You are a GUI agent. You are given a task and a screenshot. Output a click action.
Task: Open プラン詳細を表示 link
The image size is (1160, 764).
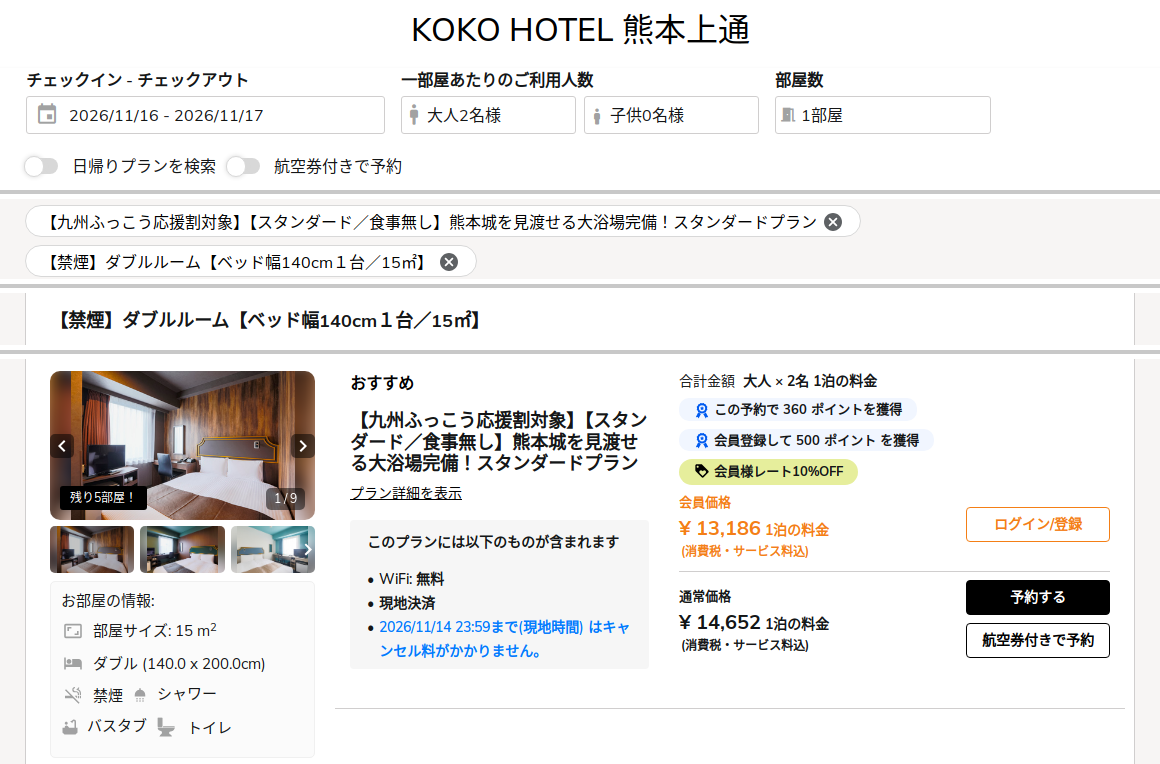[406, 493]
